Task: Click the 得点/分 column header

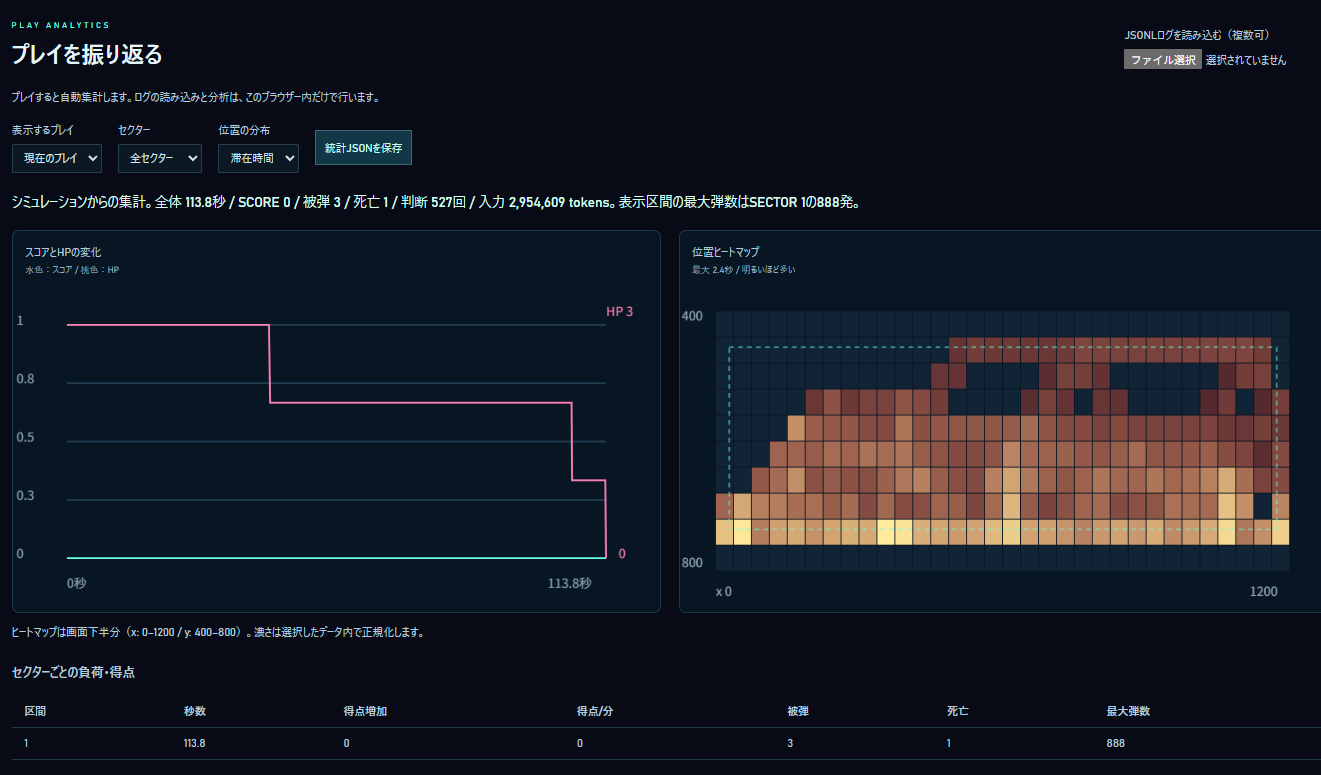Action: click(x=595, y=711)
